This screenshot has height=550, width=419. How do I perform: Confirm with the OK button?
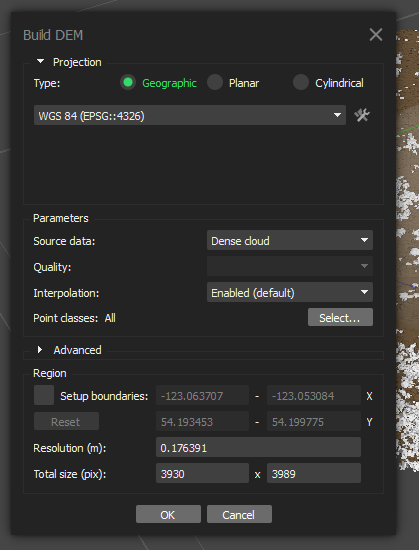pyautogui.click(x=168, y=514)
